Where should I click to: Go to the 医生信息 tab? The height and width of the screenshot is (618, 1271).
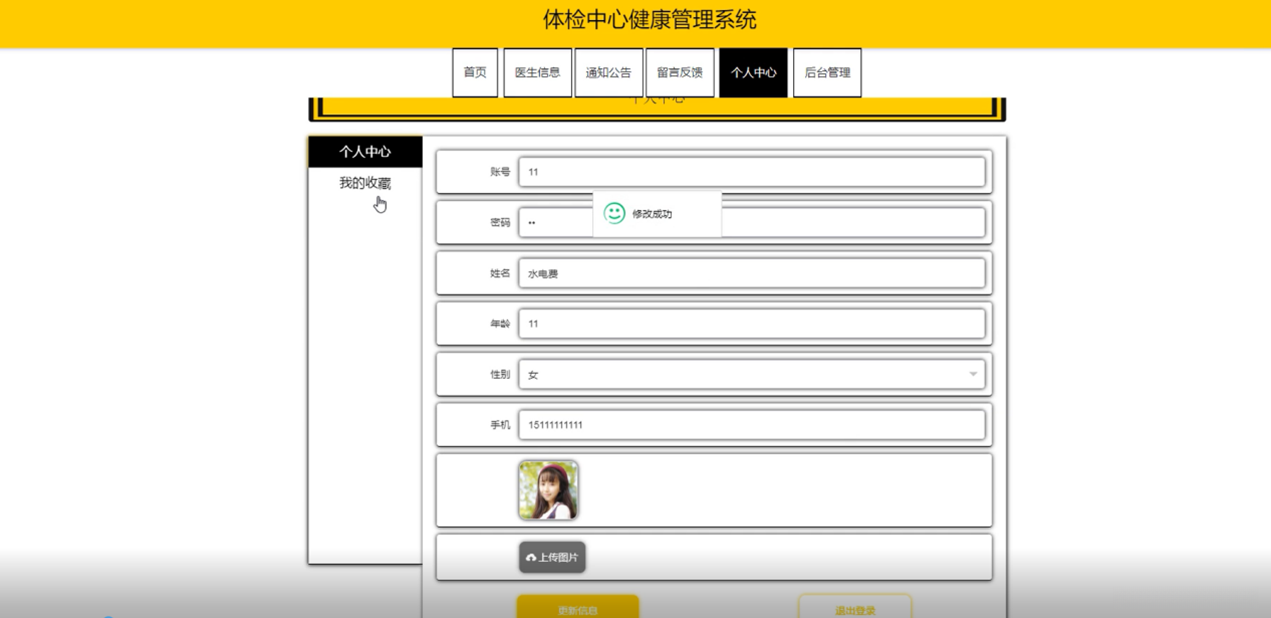tap(538, 73)
